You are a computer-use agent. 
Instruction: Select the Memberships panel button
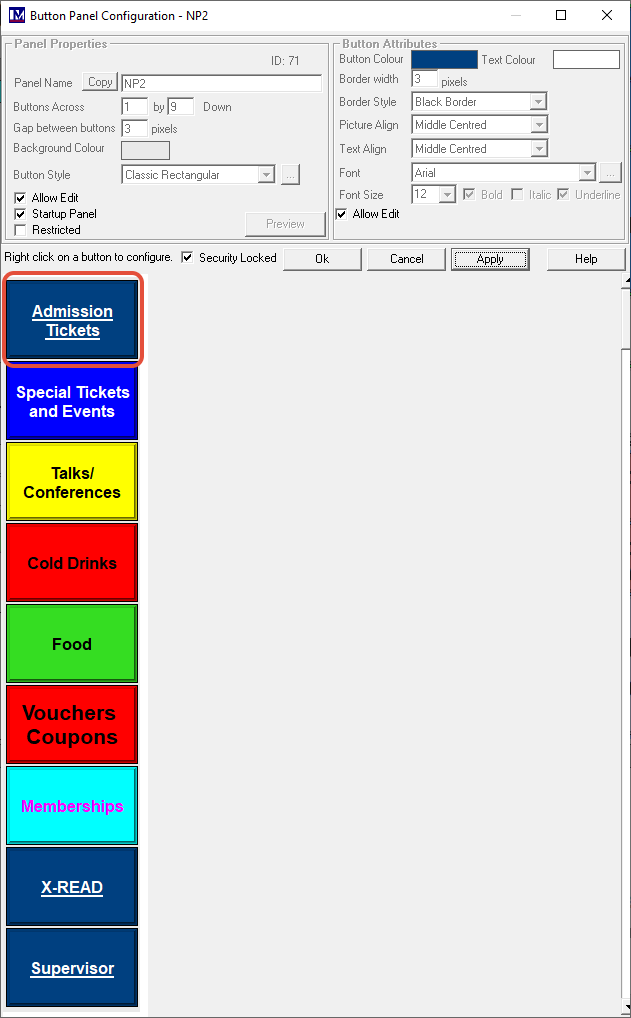[x=72, y=806]
